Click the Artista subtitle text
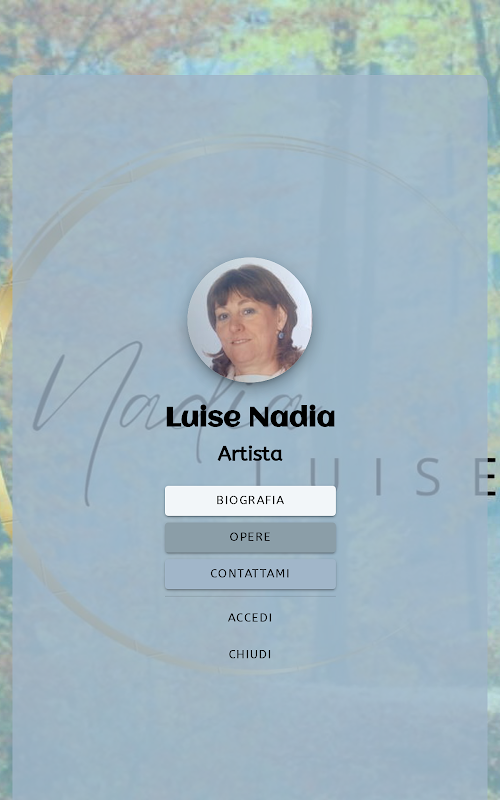Viewport: 500px width, 800px height. pos(250,453)
